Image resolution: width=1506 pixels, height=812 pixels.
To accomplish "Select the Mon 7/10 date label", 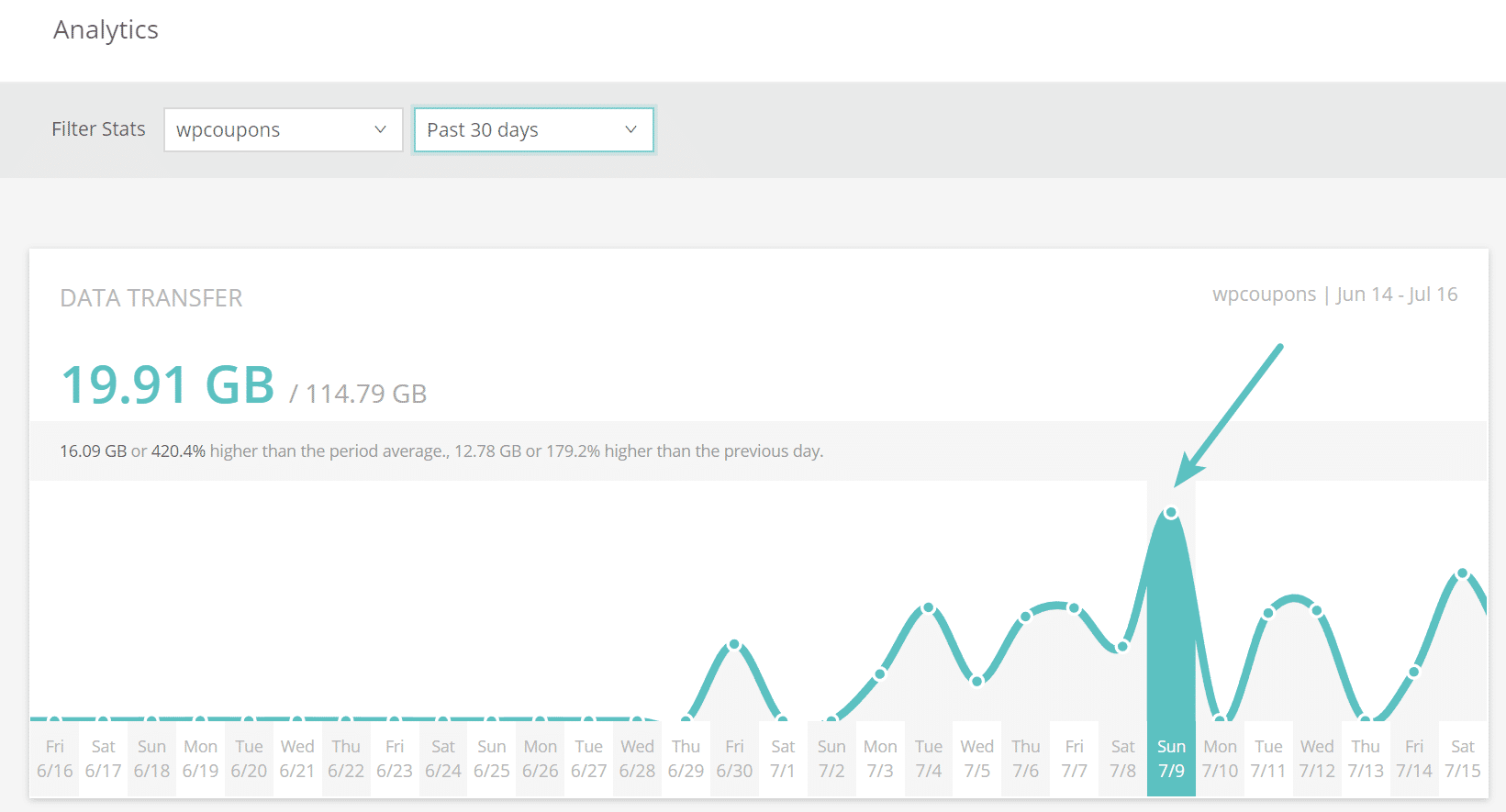I will 1220,758.
